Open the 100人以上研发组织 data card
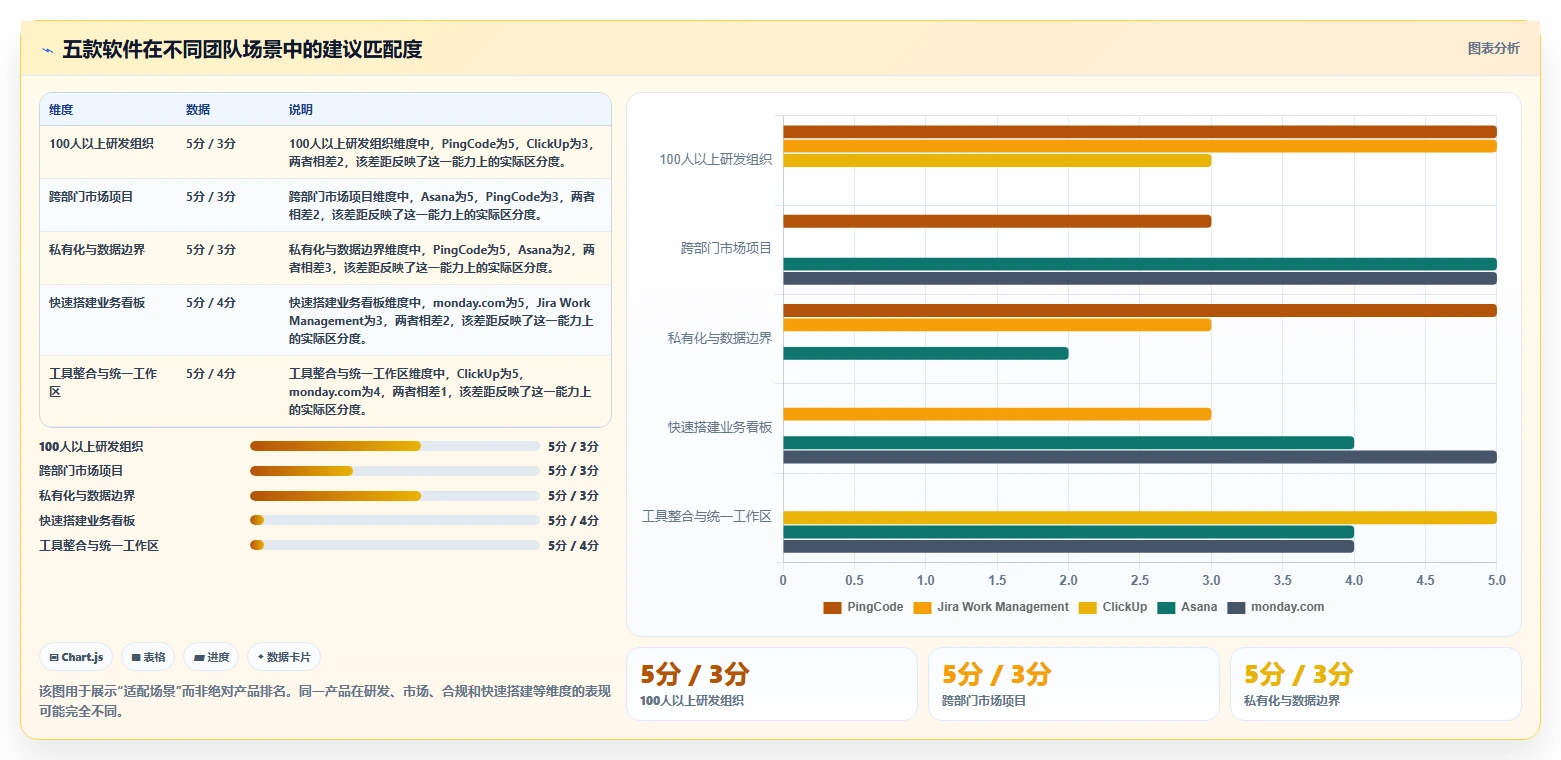Screen dimensions: 1561x760 point(771,684)
